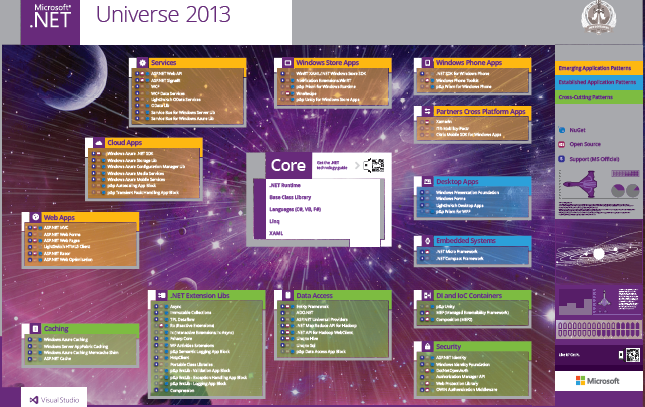
Task: Click WCF Data Services in Services
Action: click(x=167, y=93)
